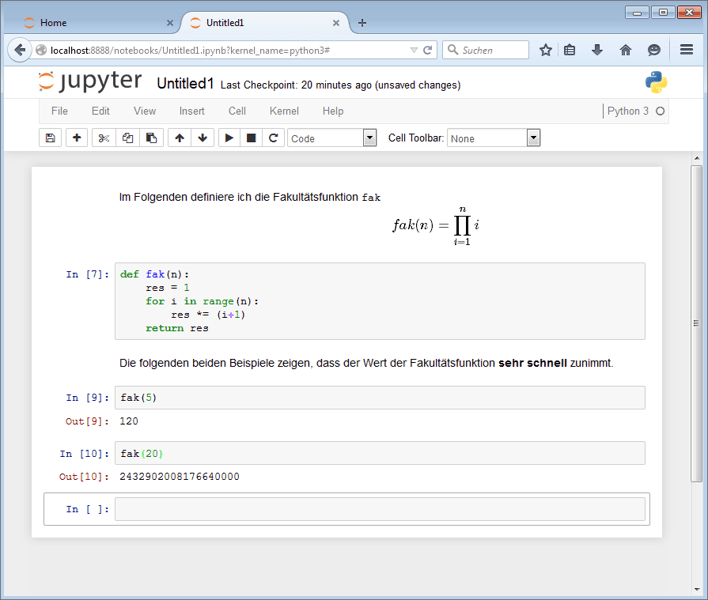Open the cell type dropdown showing Code
The height and width of the screenshot is (600, 708).
tap(332, 138)
